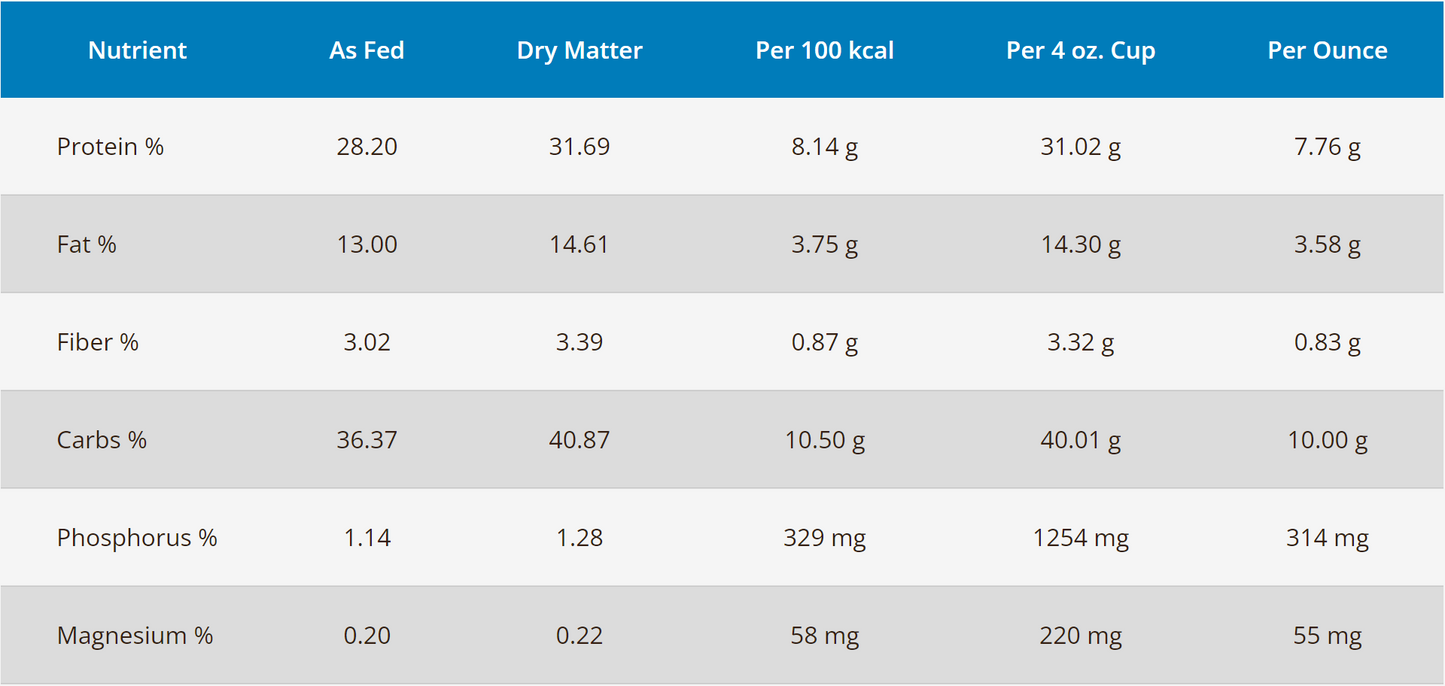The width and height of the screenshot is (1445, 686).
Task: Select the Per 4 oz. Cup header
Action: pyautogui.click(x=1080, y=51)
